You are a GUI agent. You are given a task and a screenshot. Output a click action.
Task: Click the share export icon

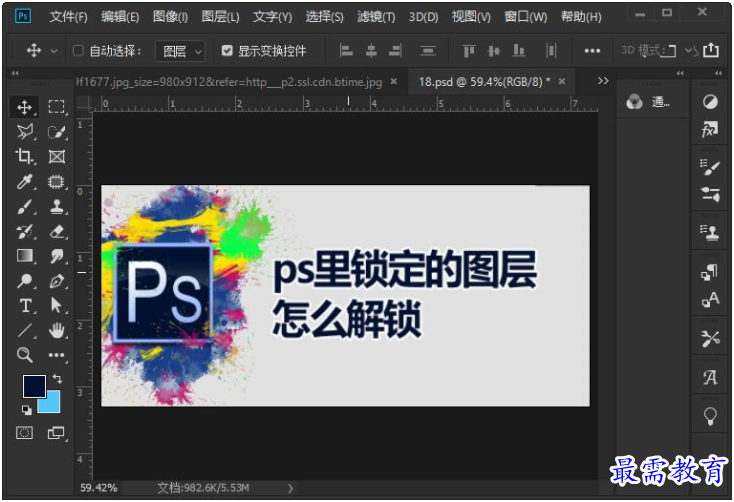click(711, 50)
